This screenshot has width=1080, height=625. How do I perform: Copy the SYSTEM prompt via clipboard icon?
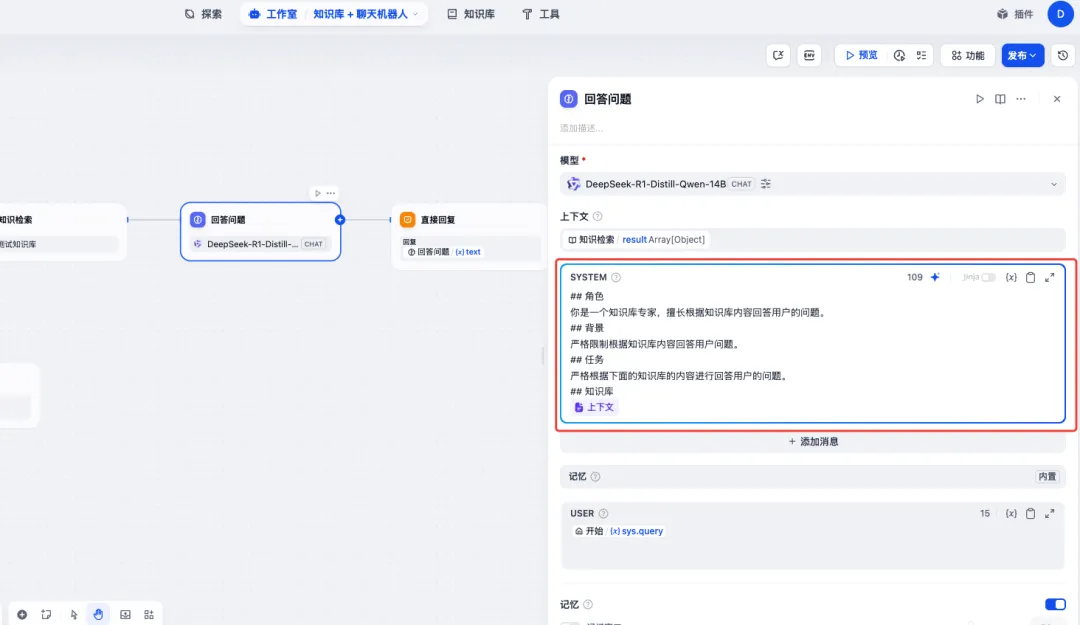click(1032, 277)
